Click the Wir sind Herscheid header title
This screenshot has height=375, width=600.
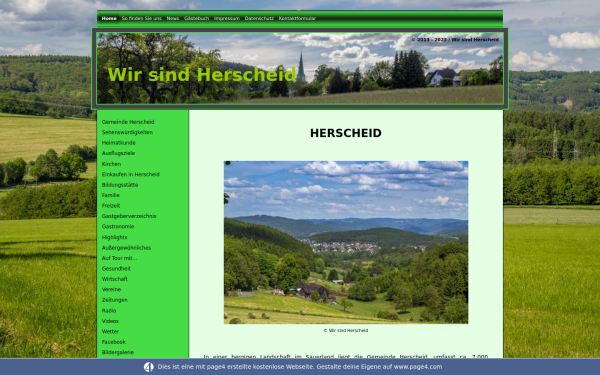pos(202,75)
